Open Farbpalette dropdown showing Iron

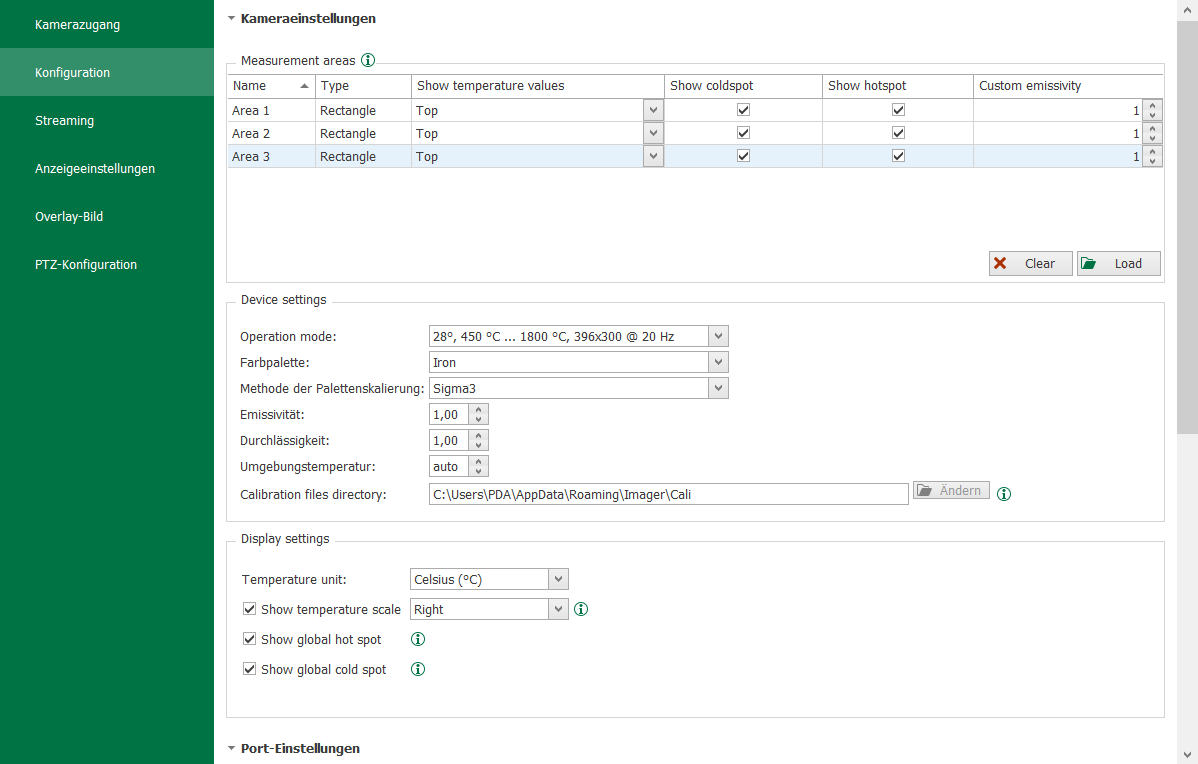(718, 362)
